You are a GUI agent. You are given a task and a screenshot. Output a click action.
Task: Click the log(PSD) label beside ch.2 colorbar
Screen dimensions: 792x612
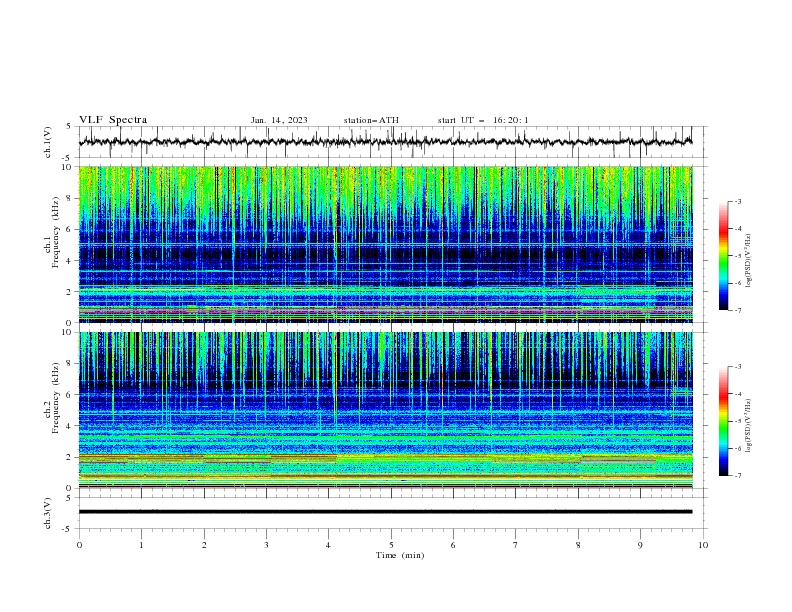[748, 426]
